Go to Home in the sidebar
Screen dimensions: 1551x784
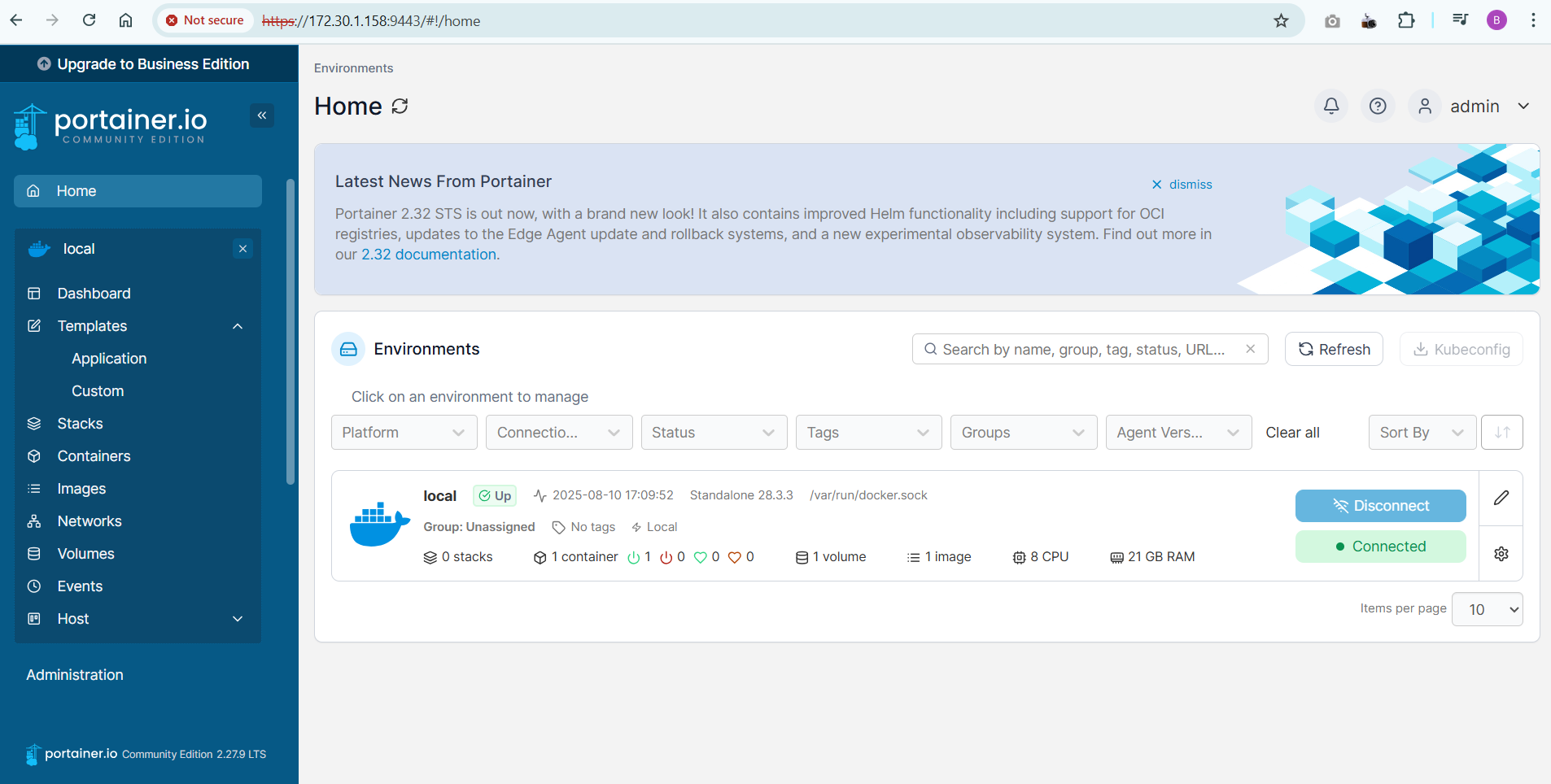click(138, 191)
